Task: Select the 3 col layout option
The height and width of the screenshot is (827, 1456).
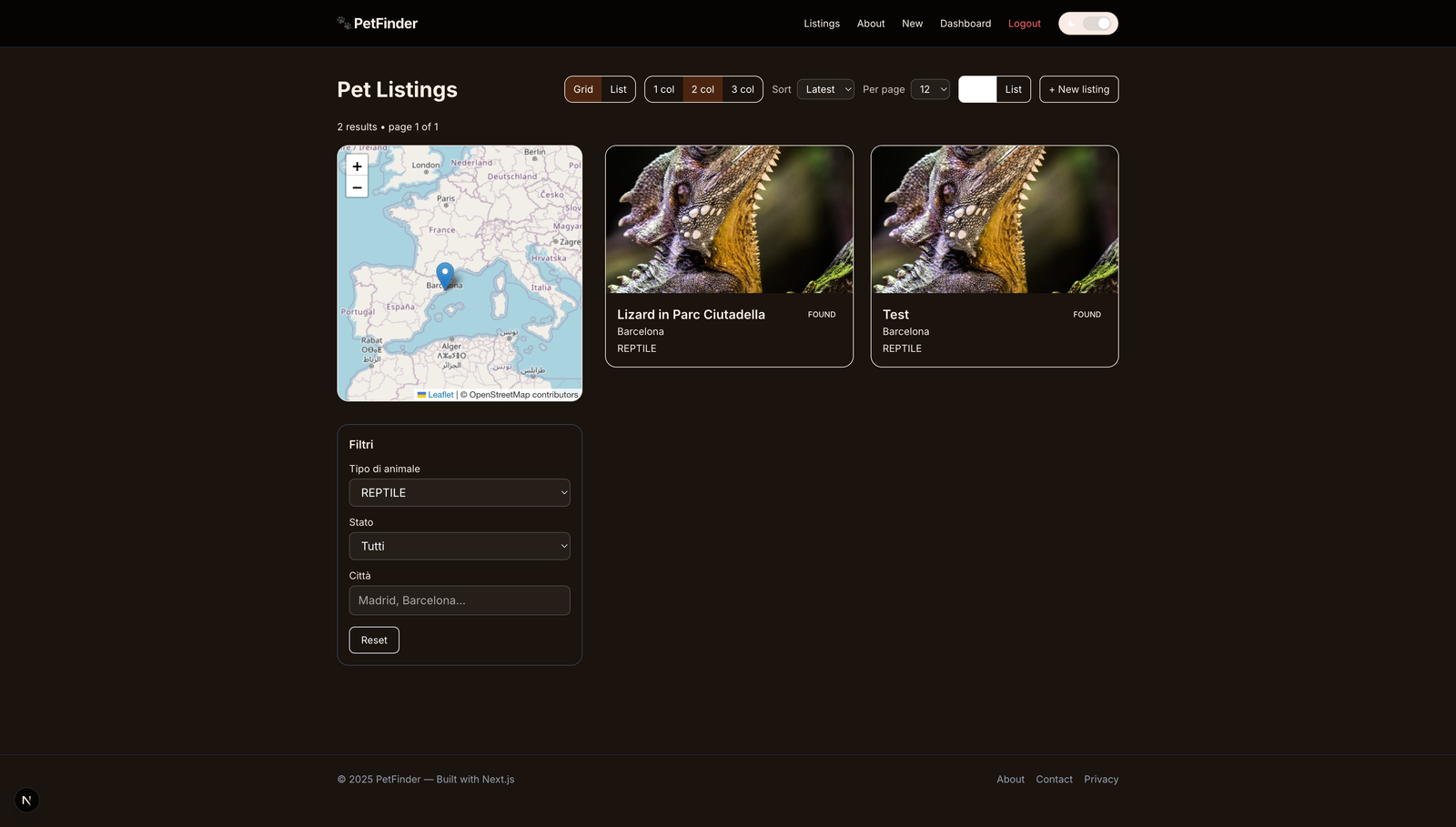Action: click(x=743, y=89)
